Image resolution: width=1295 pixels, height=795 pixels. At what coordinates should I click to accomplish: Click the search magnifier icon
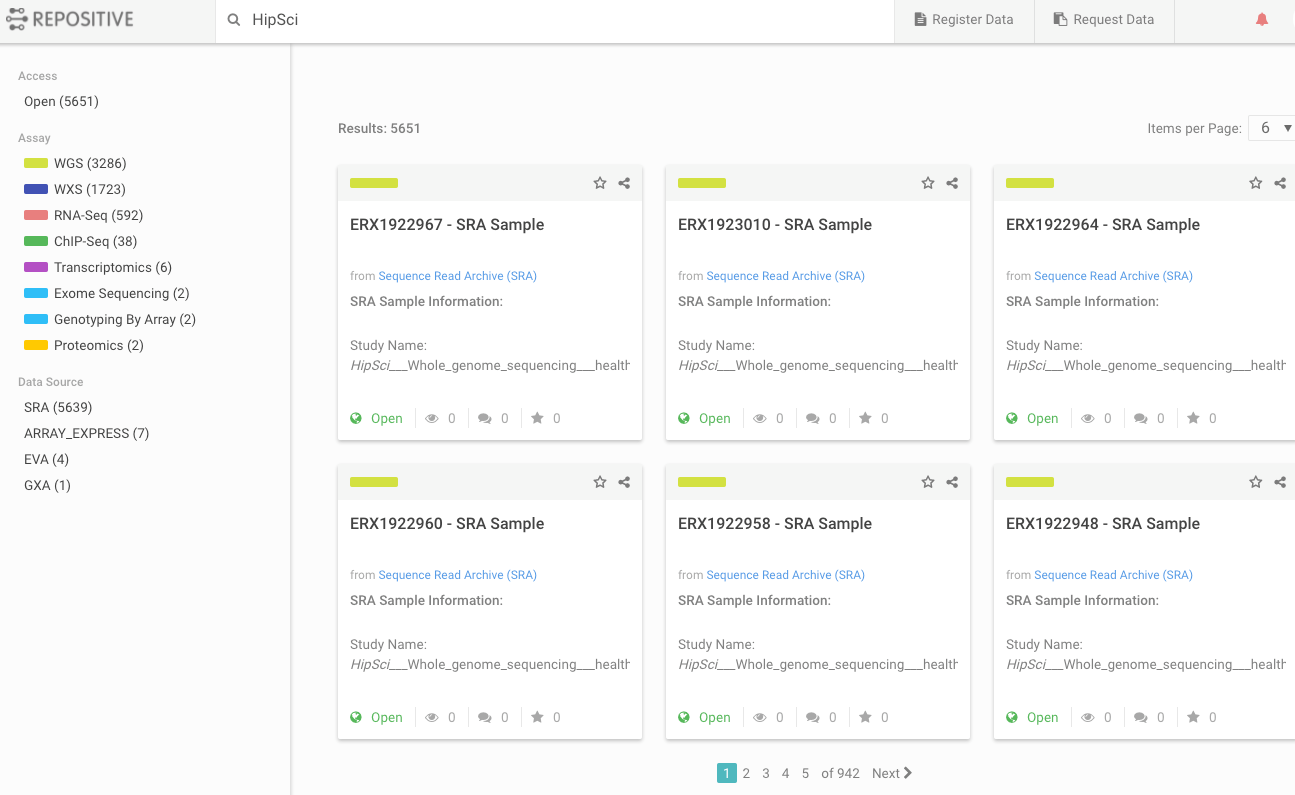point(234,20)
